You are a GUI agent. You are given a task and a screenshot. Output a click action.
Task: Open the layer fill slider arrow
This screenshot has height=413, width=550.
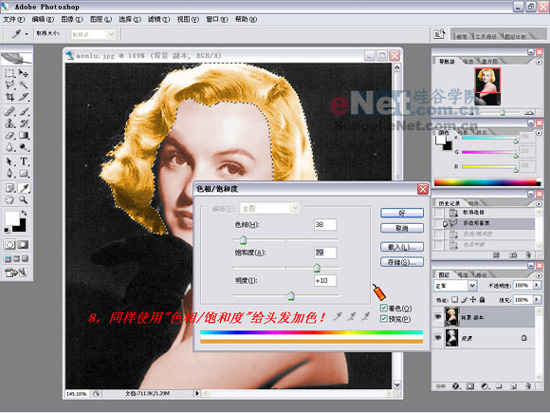point(537,299)
